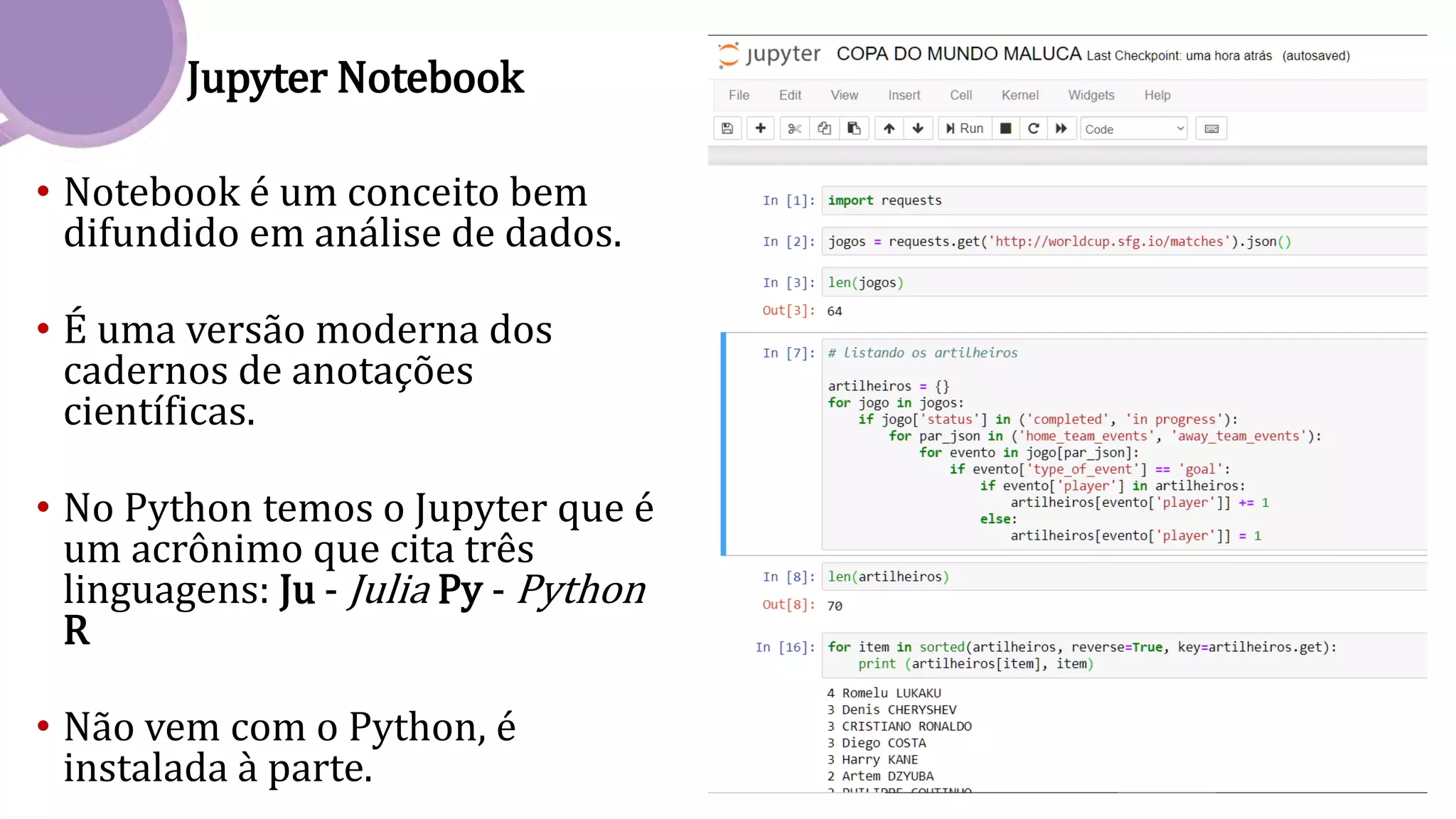Click the Out[3] value 64
The width and height of the screenshot is (1456, 819).
click(x=835, y=311)
